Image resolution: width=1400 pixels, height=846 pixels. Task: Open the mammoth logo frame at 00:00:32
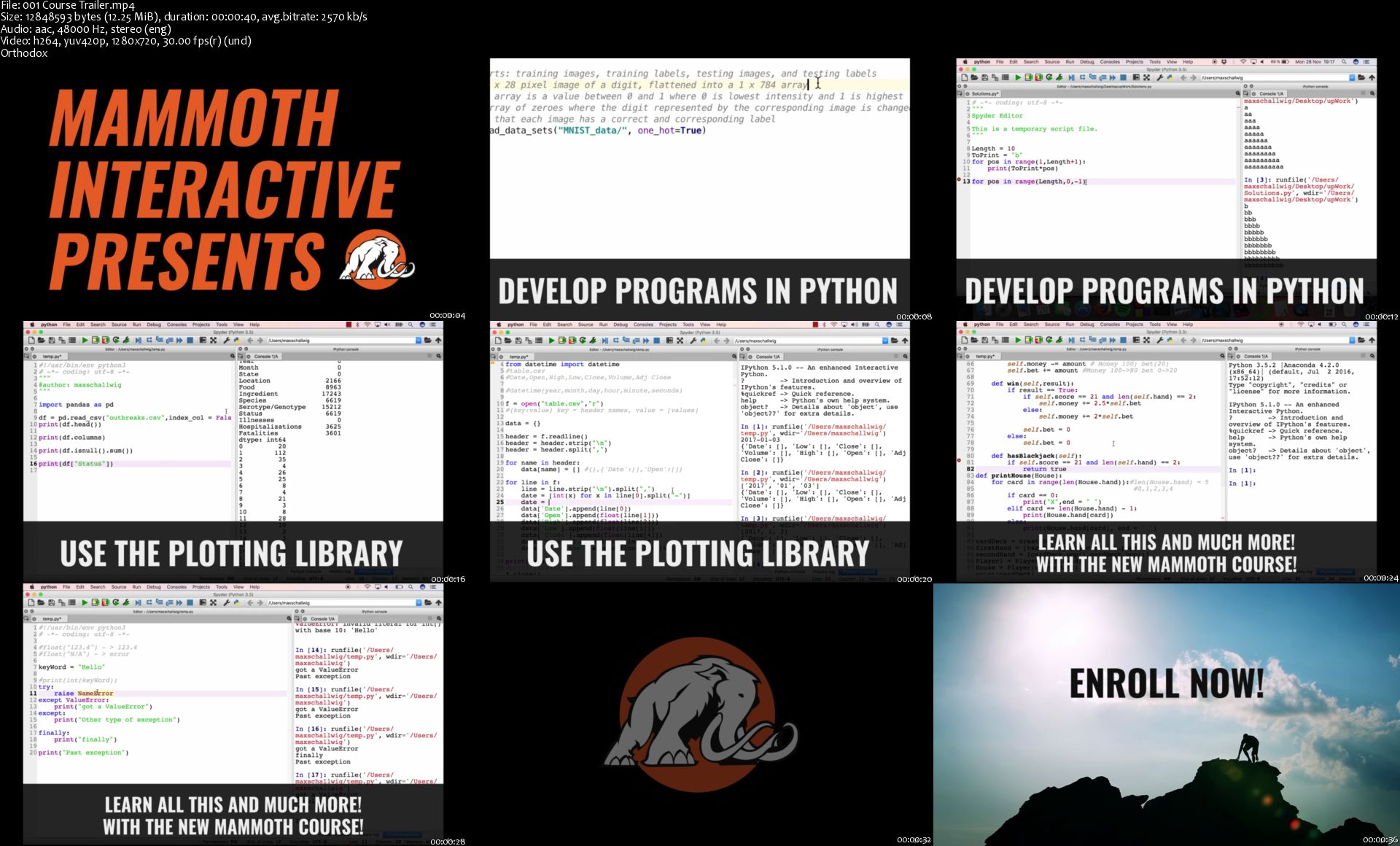pos(700,715)
